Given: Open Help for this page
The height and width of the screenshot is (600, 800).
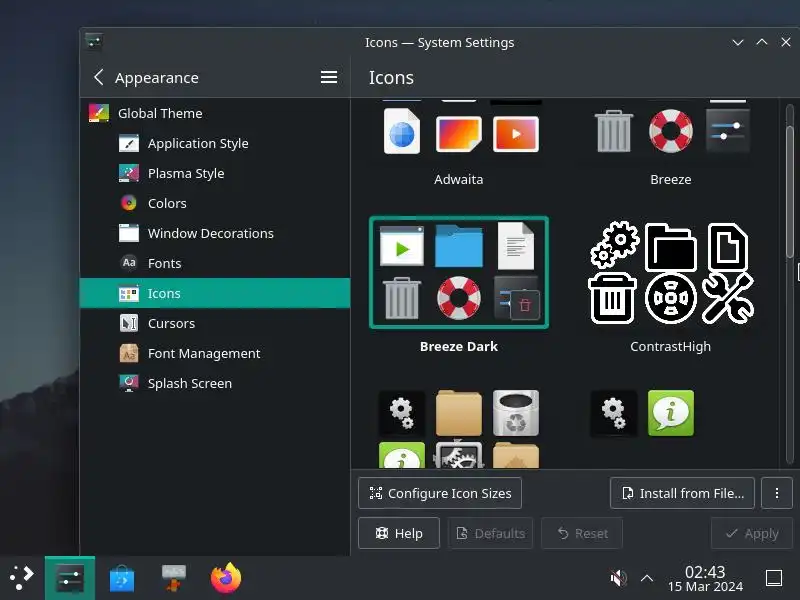Looking at the screenshot, I should coord(399,533).
